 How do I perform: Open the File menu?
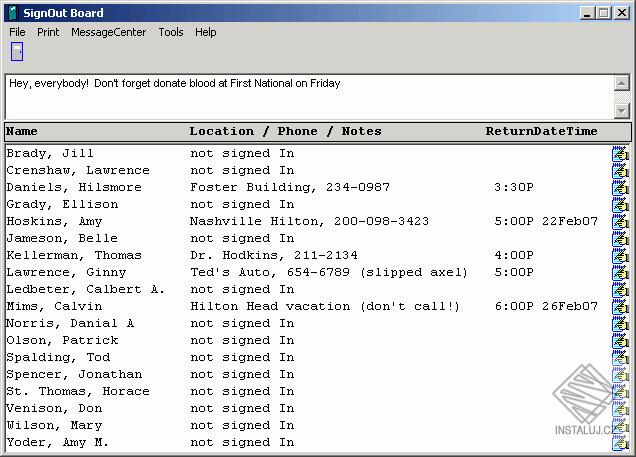tap(17, 32)
